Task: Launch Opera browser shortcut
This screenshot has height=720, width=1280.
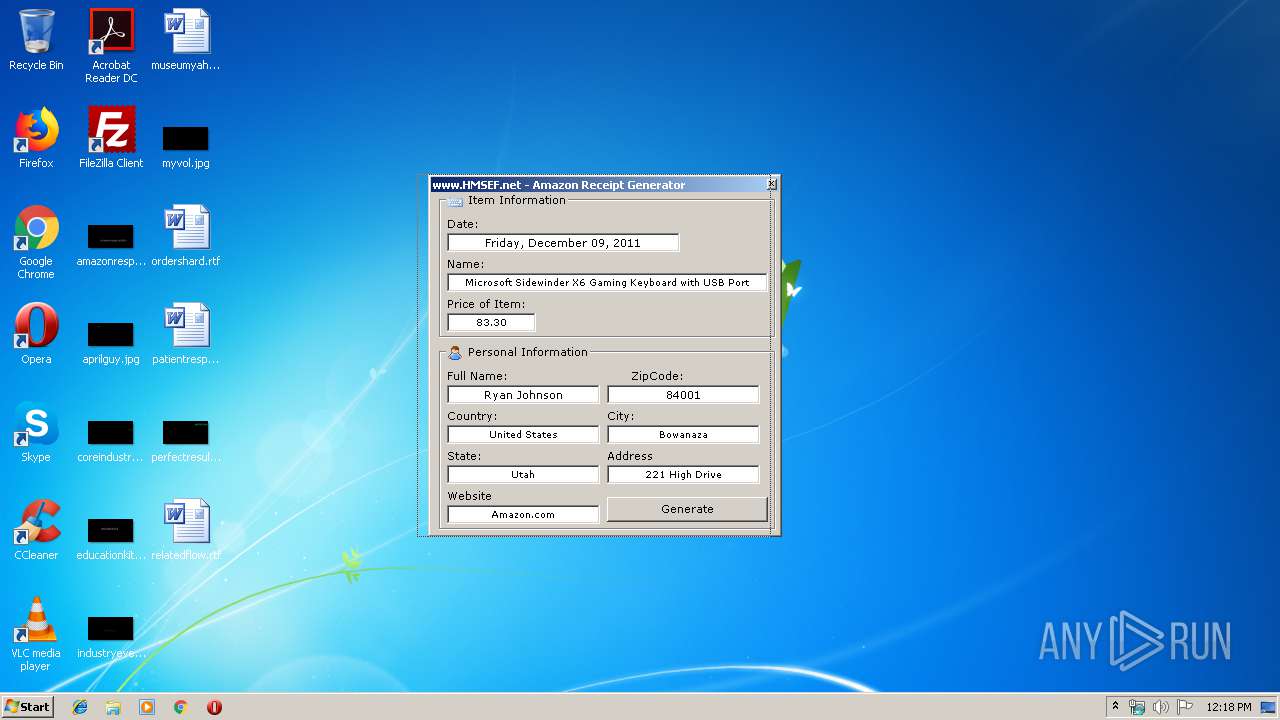Action: pos(36,334)
